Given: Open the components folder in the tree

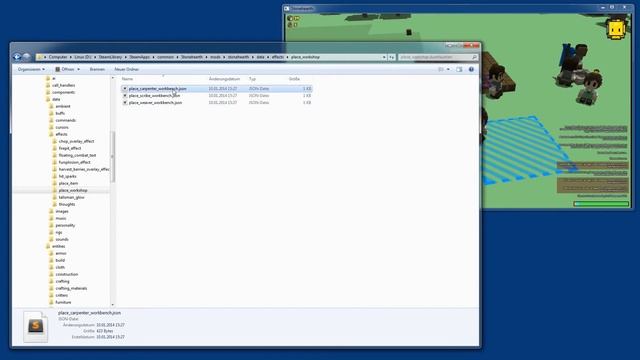Looking at the screenshot, I should click(x=63, y=92).
